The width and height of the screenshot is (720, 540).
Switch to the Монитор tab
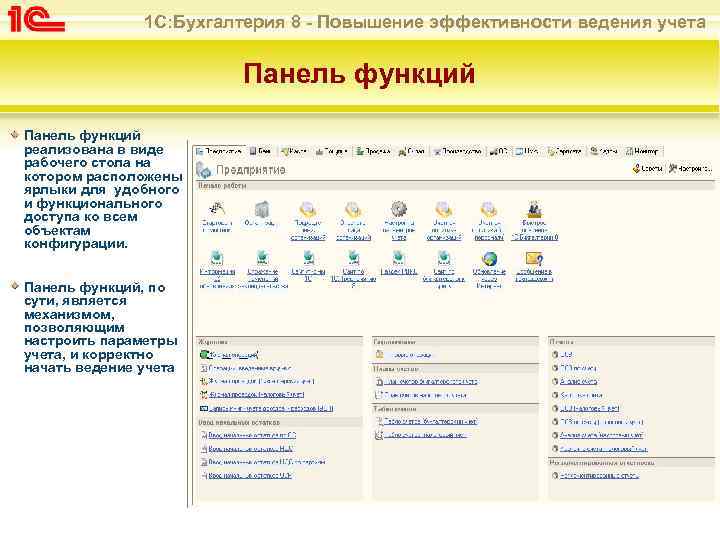643,151
